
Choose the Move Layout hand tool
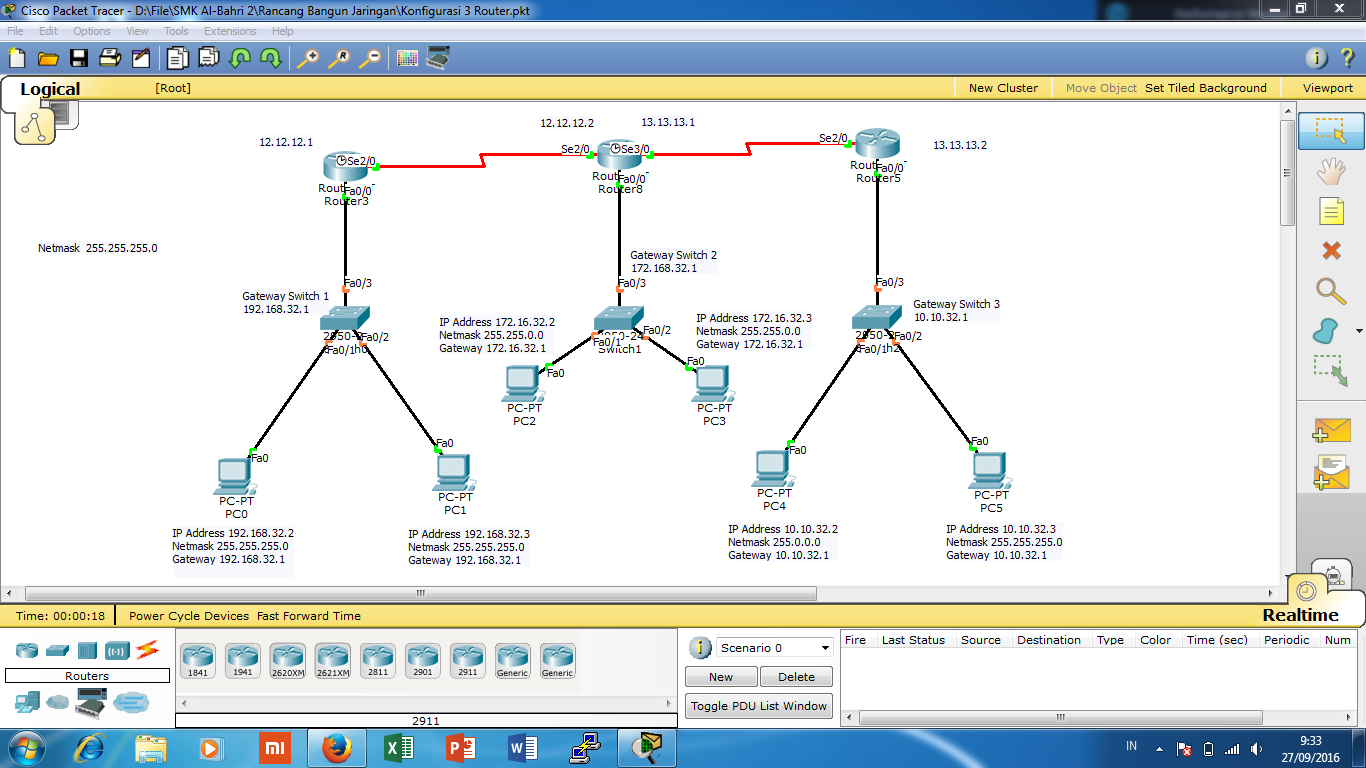pos(1331,171)
